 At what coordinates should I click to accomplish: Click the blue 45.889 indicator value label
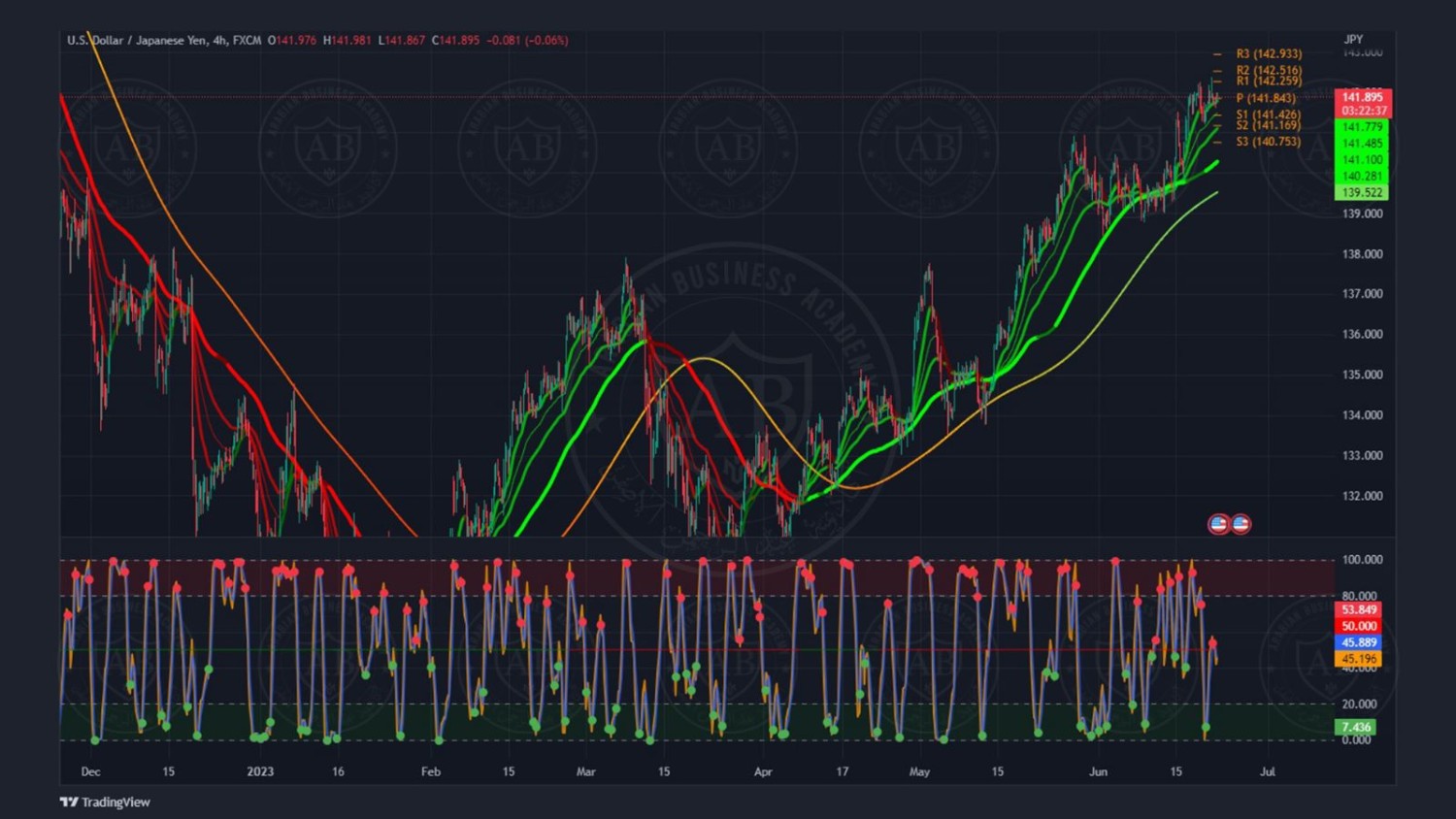pos(1359,642)
